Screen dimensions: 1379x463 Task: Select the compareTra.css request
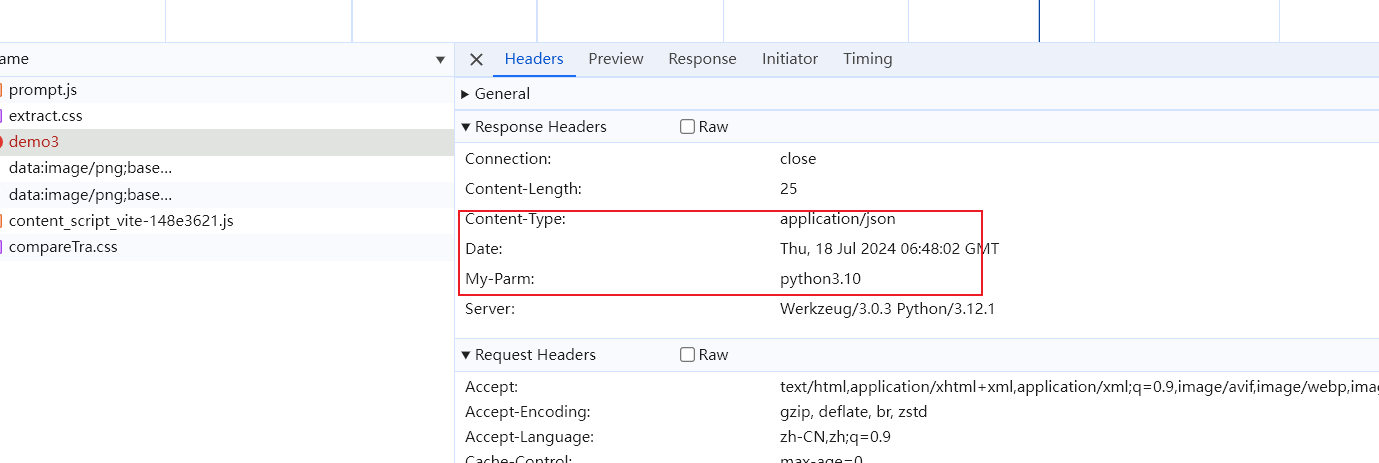pos(63,246)
